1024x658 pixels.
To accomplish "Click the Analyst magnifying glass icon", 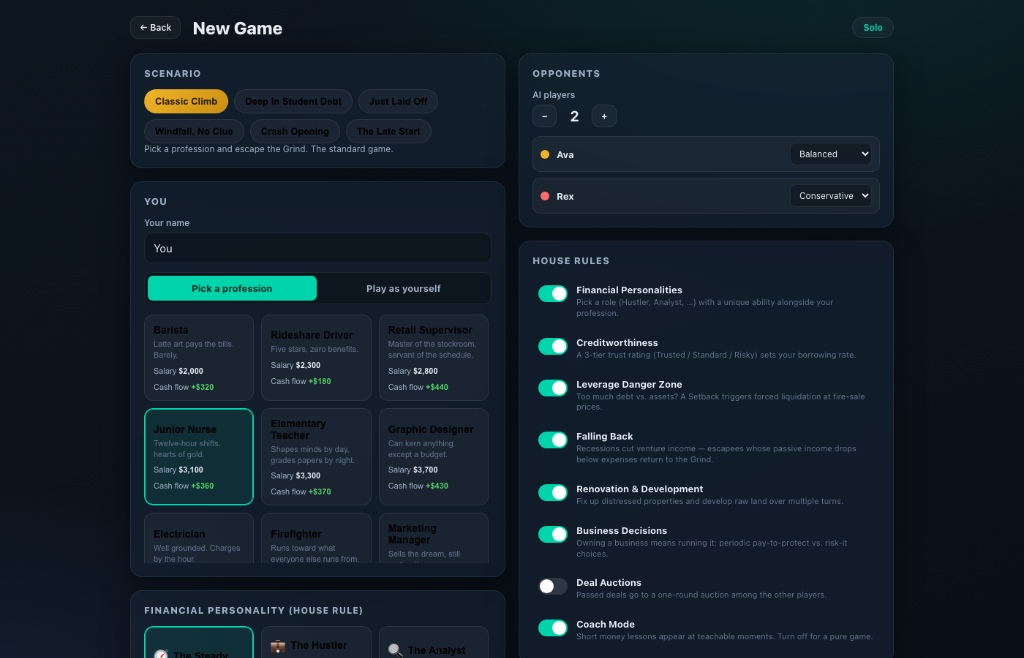I will tap(395, 650).
